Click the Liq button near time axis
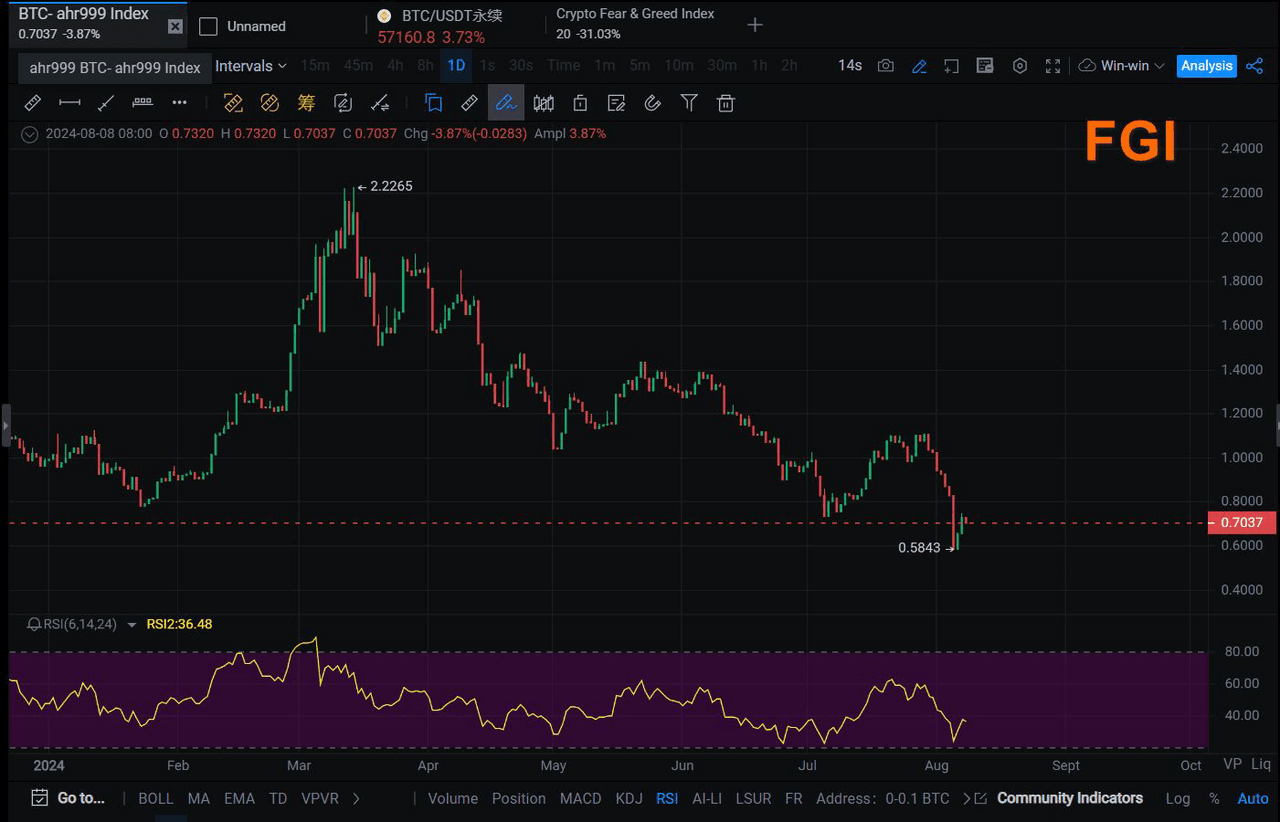Viewport: 1280px width, 822px height. coord(1261,764)
